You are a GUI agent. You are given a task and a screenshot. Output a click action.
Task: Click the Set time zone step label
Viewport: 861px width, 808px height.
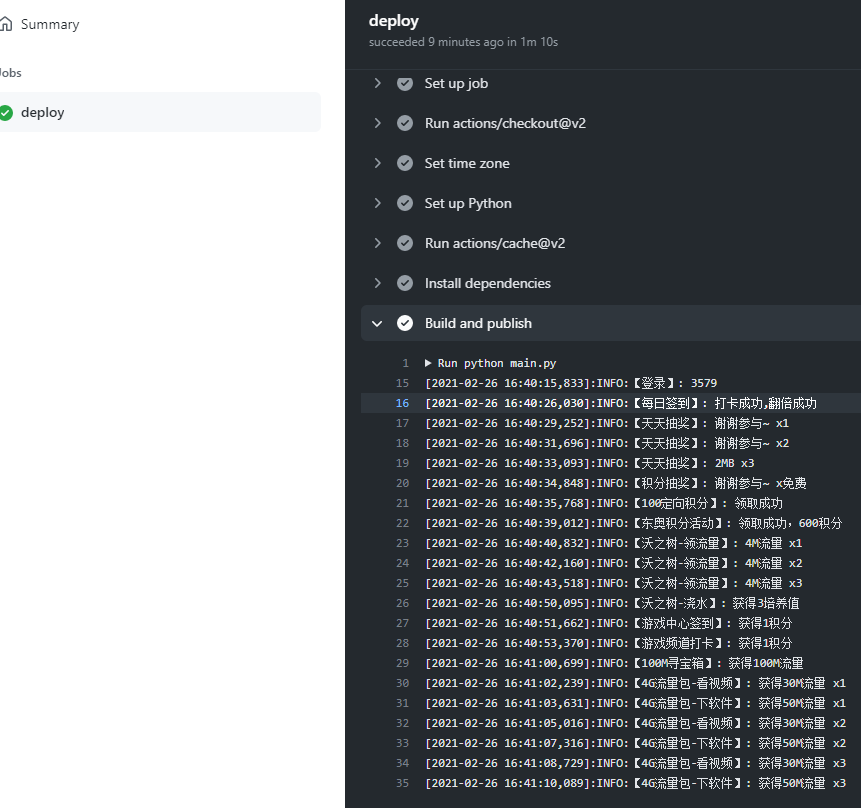467,164
